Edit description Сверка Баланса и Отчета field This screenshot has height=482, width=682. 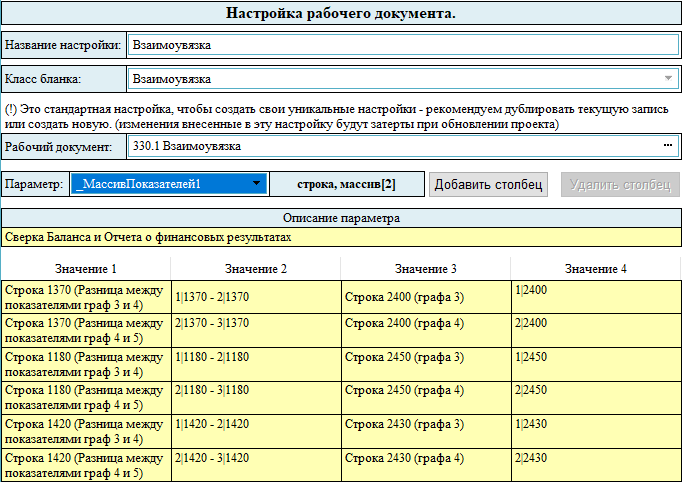coord(341,238)
